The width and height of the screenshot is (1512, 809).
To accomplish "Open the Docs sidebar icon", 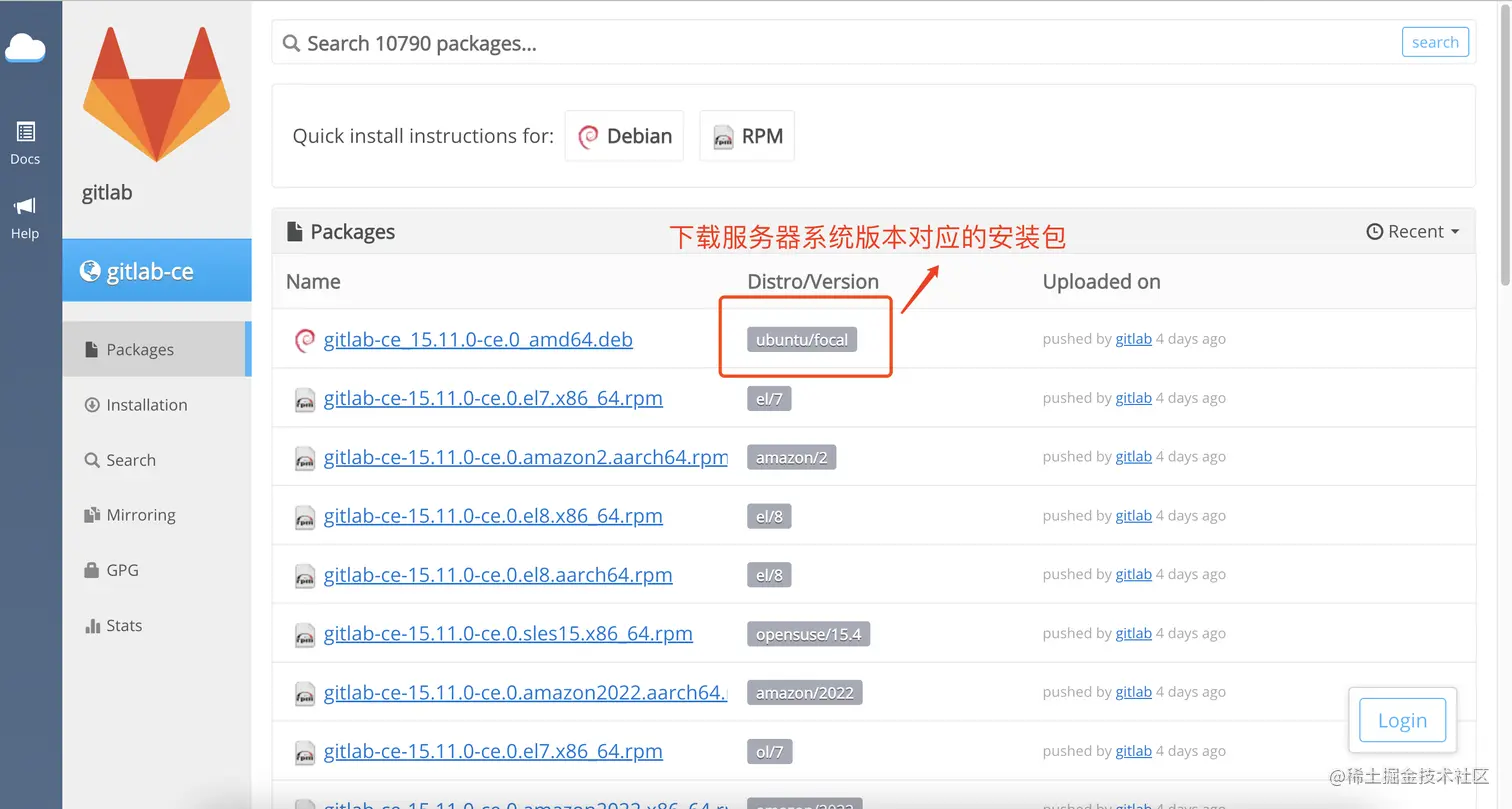I will coord(25,143).
